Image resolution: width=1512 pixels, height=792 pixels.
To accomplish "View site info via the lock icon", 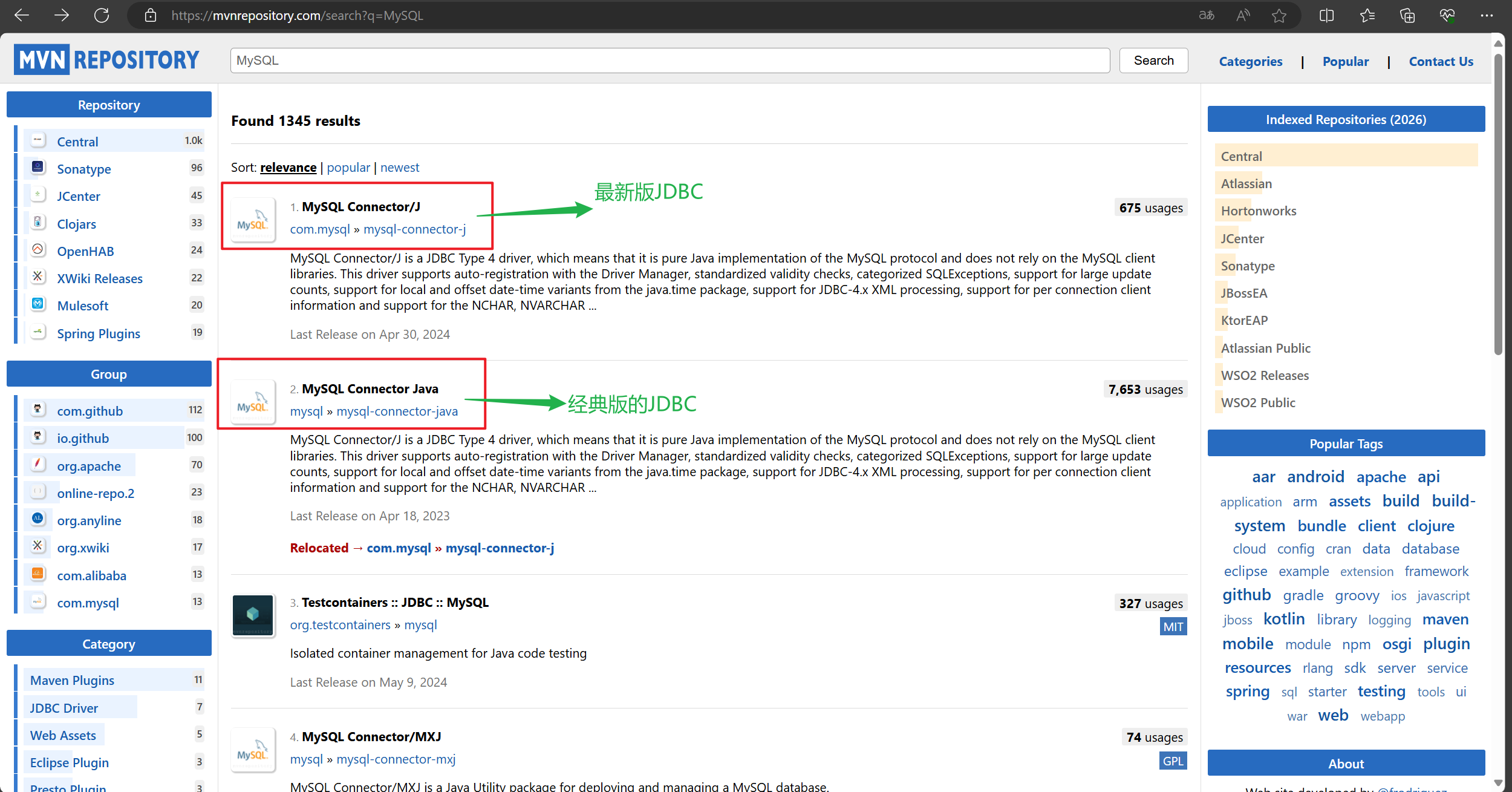I will click(151, 15).
